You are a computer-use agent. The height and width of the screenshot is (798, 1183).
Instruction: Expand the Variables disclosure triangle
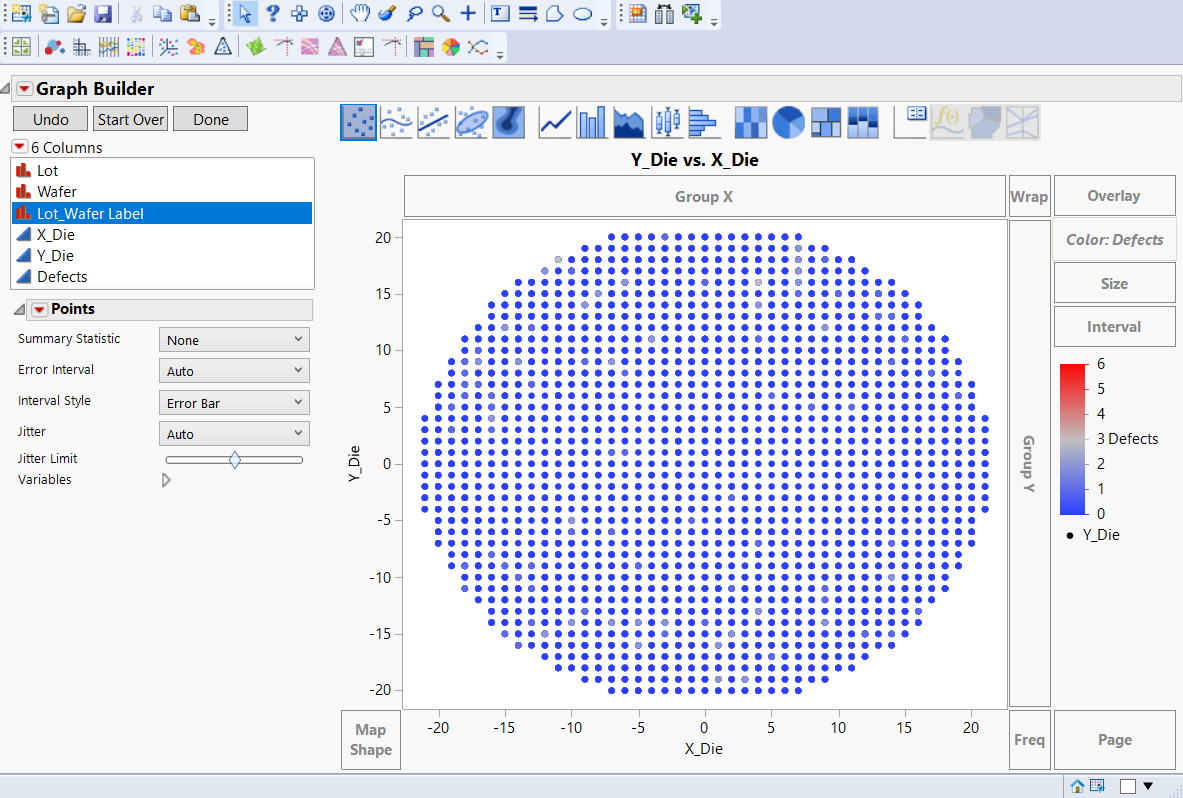tap(166, 479)
